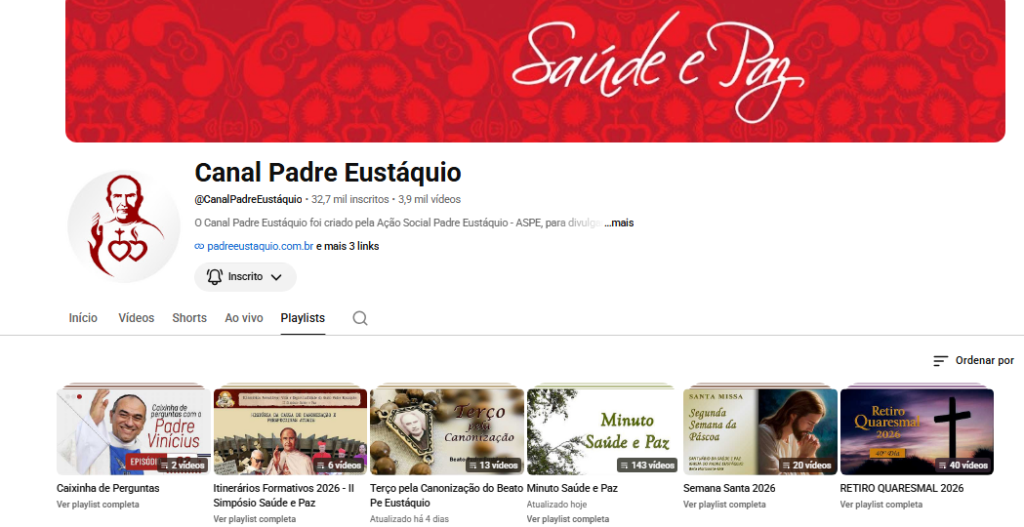
Task: Switch to the Vídeos tab
Action: [136, 318]
